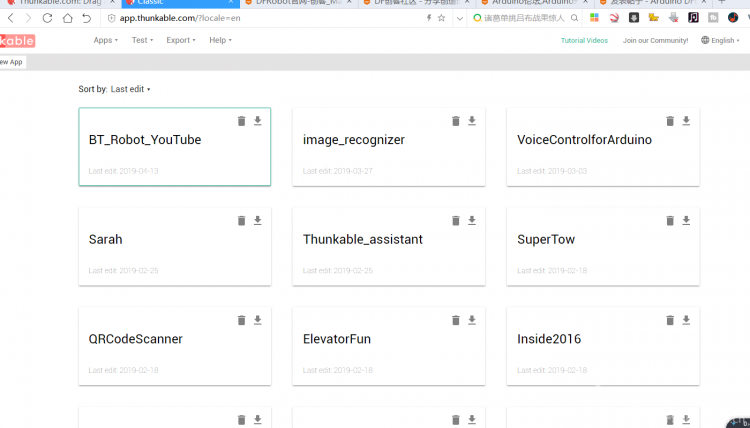This screenshot has height=428, width=750.
Task: Bookmark page with star icon
Action: pyautogui.click(x=441, y=18)
